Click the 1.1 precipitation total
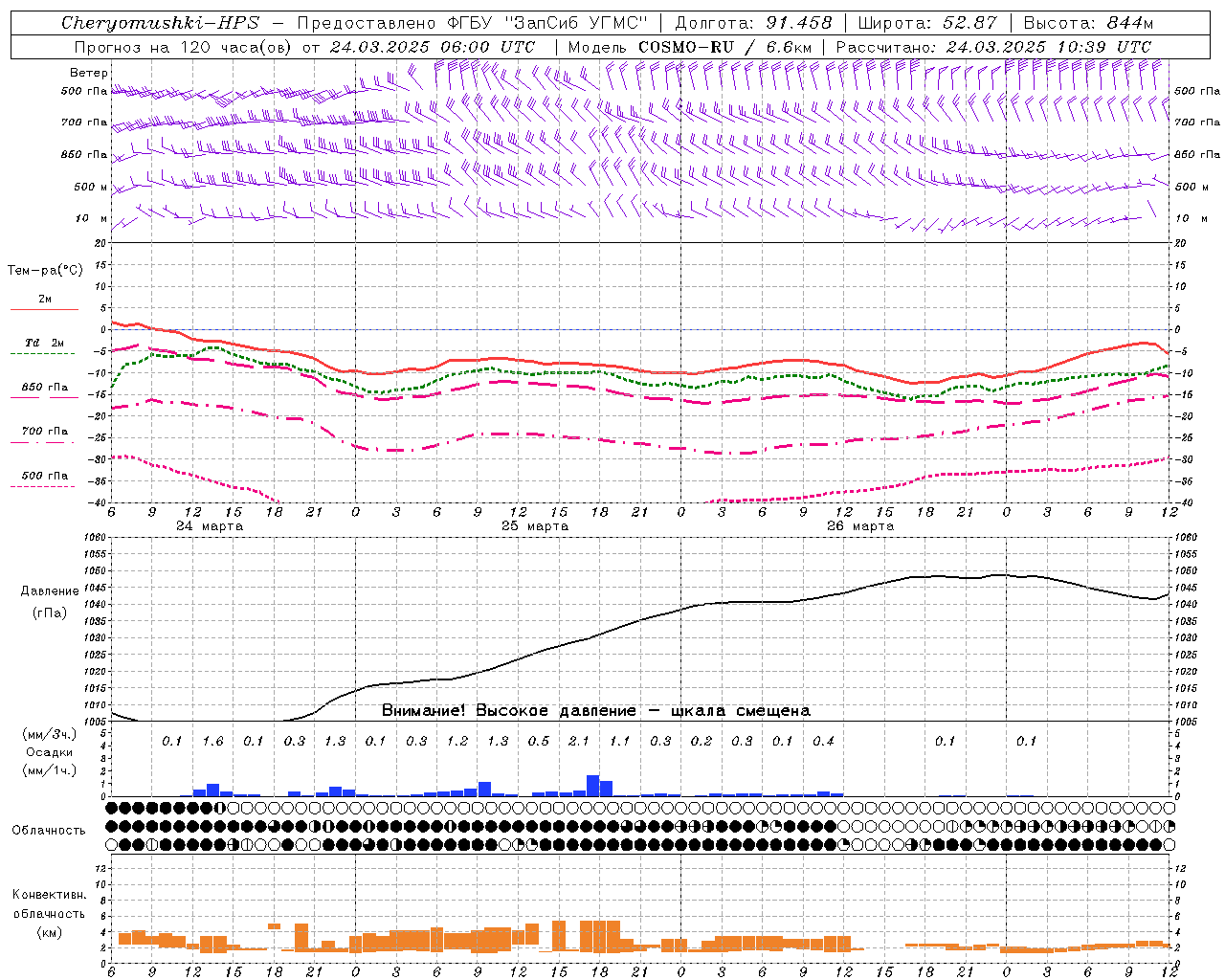The width and height of the screenshot is (1225, 980). pos(620,741)
